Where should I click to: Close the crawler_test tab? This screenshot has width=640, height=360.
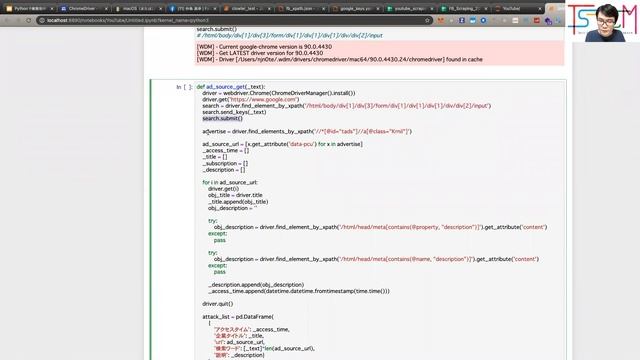(x=269, y=8)
